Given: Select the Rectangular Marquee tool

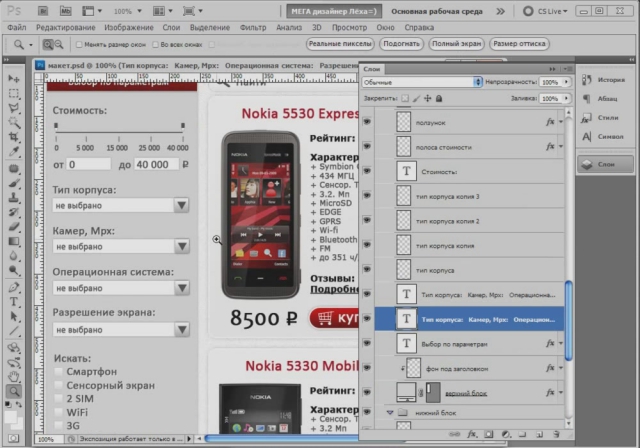Looking at the screenshot, I should pos(14,93).
